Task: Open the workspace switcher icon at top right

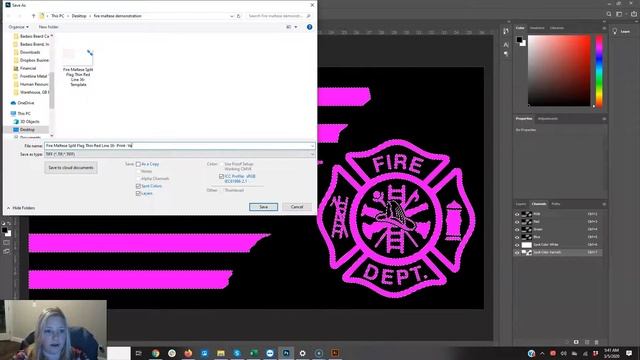Action: click(619, 14)
